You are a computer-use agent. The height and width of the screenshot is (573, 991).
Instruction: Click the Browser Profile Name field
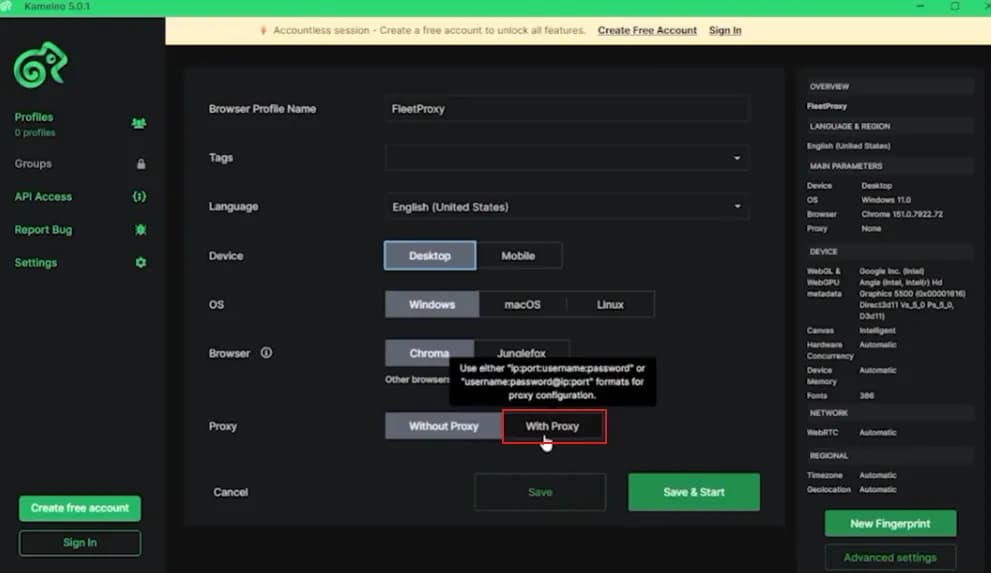(567, 109)
